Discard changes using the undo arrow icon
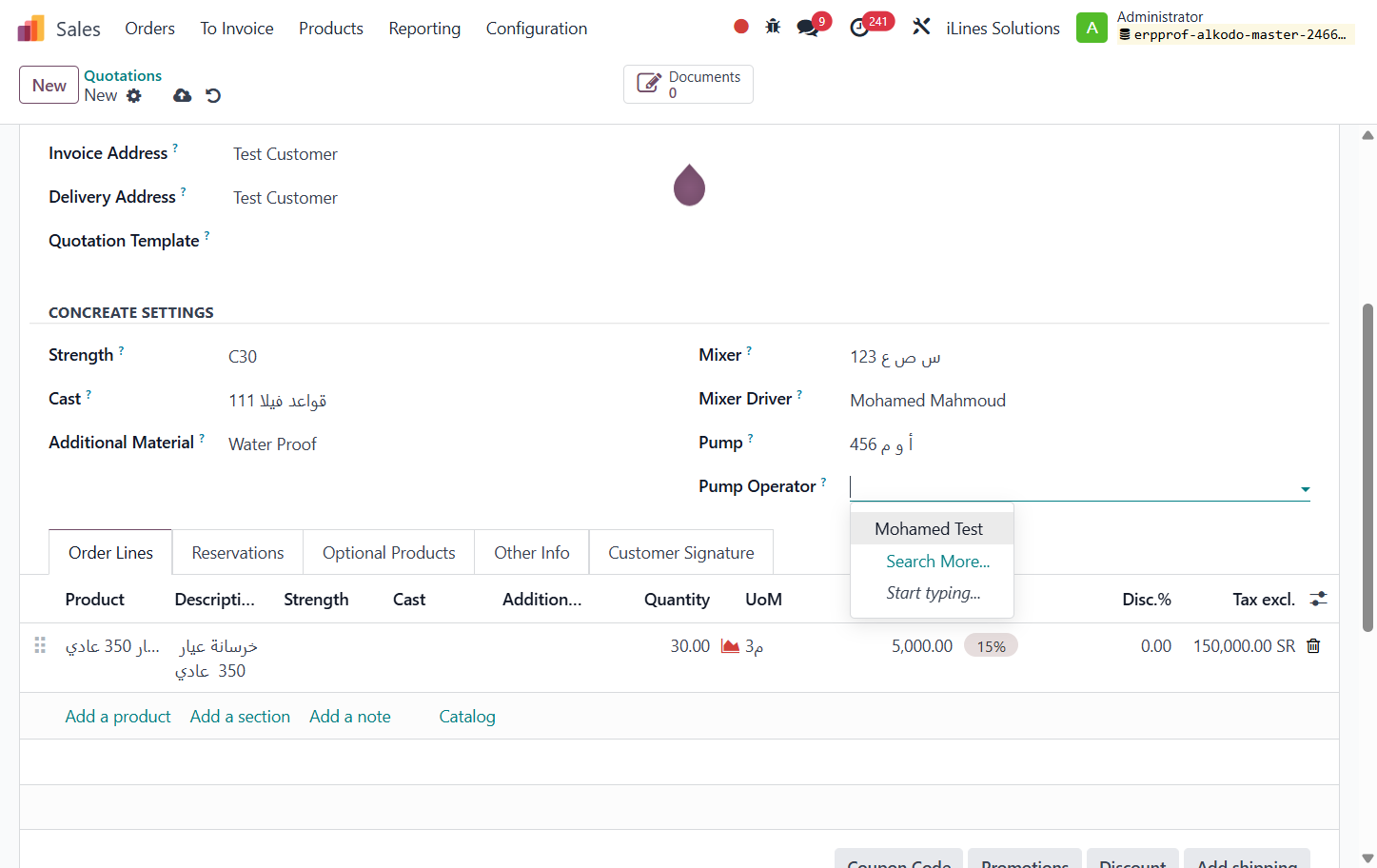This screenshot has width=1377, height=868. click(x=213, y=95)
